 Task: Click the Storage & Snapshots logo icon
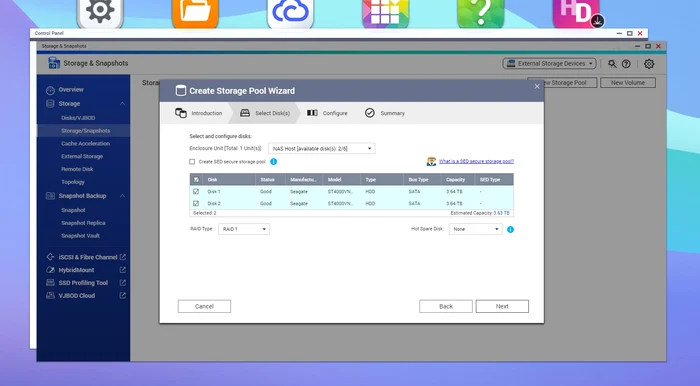click(x=54, y=63)
